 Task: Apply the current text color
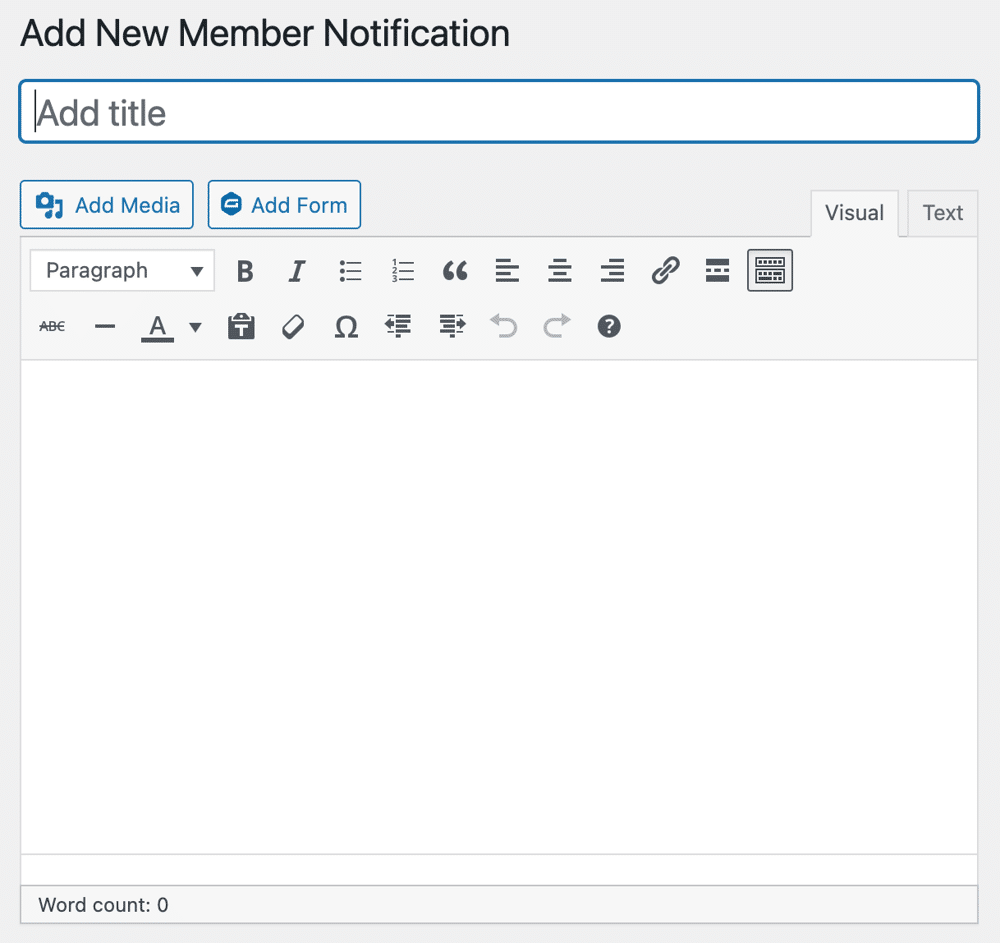click(x=158, y=326)
